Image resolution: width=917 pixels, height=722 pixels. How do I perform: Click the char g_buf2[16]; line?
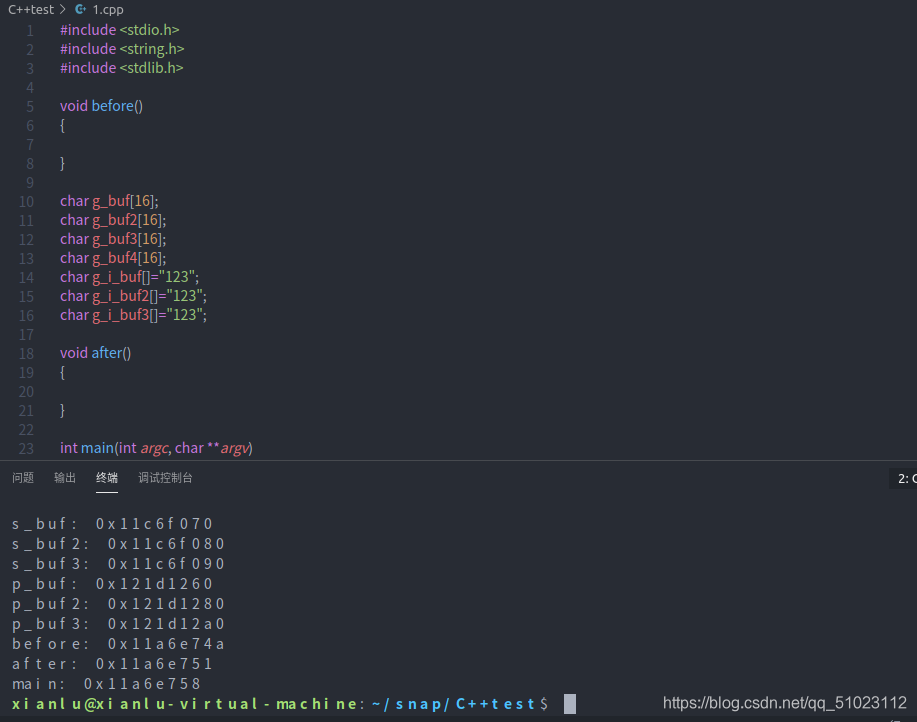pyautogui.click(x=113, y=220)
